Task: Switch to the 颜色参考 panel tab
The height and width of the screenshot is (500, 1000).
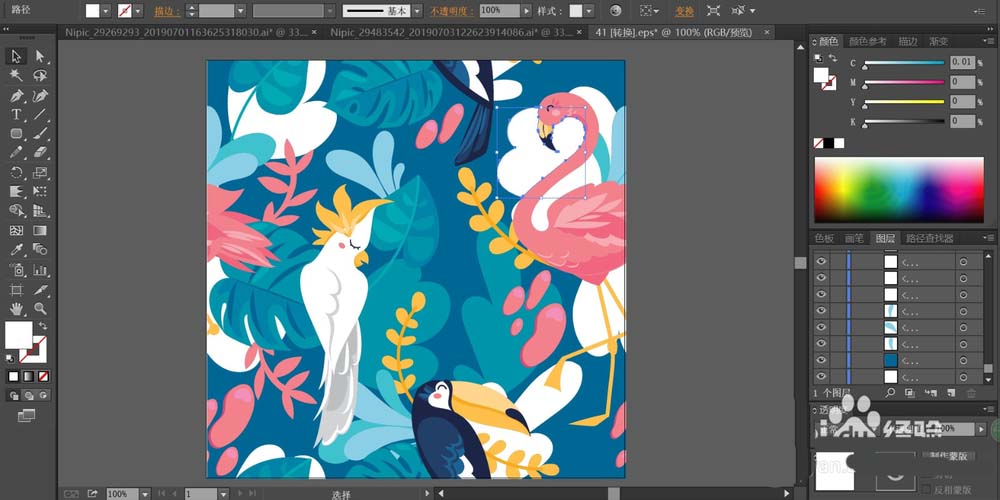Action: point(867,41)
